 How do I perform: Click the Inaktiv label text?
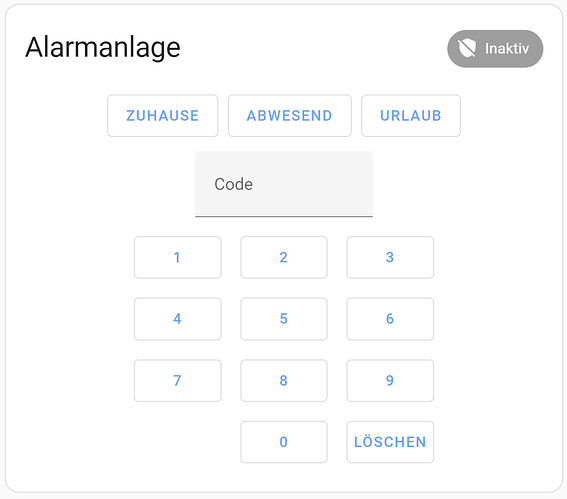point(507,48)
